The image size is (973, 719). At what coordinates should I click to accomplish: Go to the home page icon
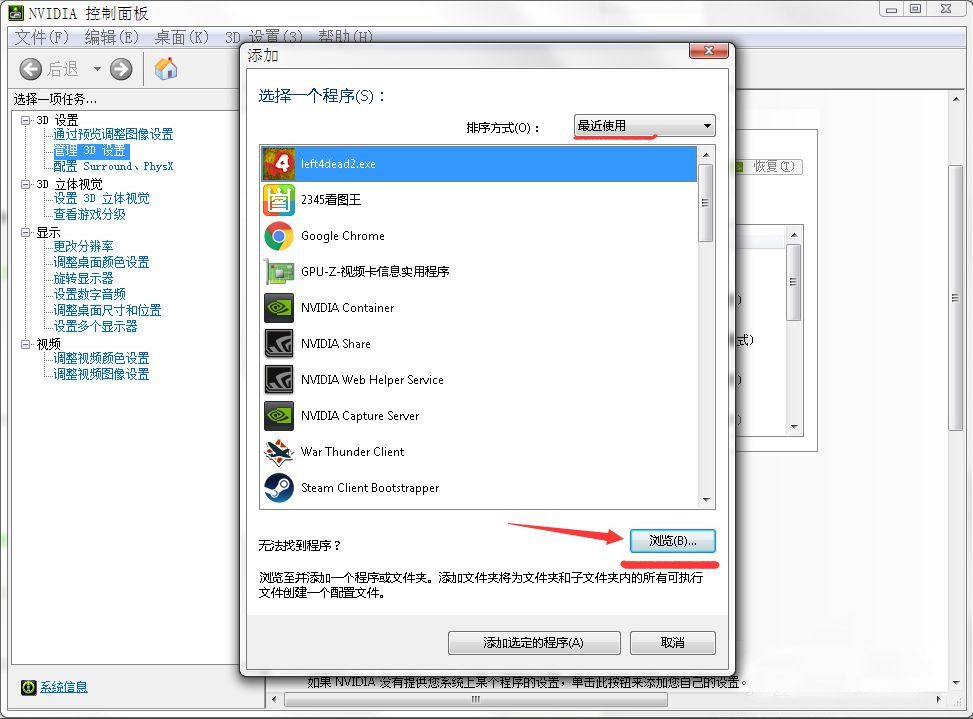pyautogui.click(x=166, y=68)
